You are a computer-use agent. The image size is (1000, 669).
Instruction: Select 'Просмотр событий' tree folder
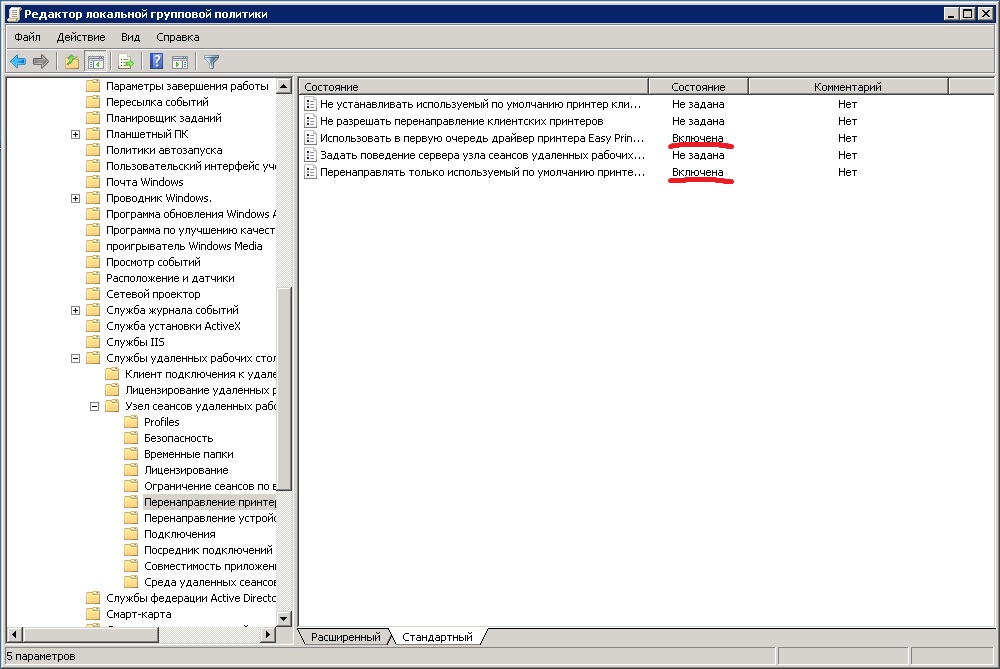pyautogui.click(x=153, y=262)
